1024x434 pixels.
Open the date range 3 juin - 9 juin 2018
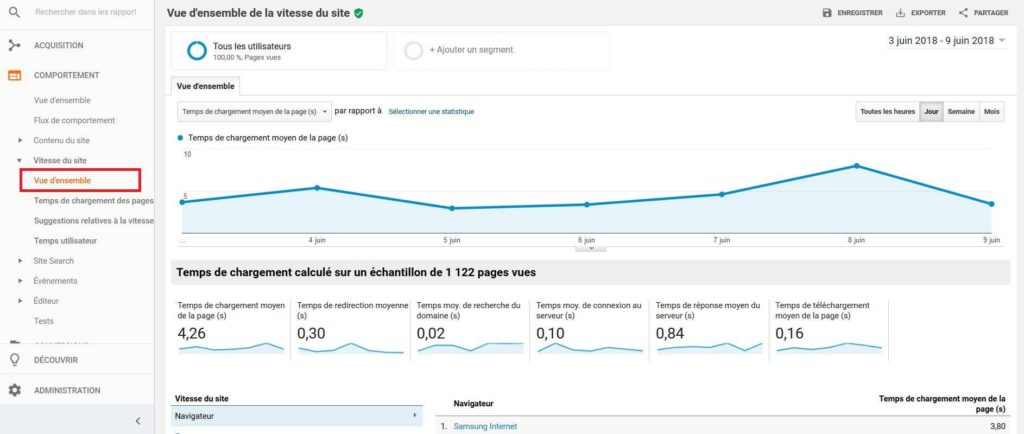click(x=946, y=40)
